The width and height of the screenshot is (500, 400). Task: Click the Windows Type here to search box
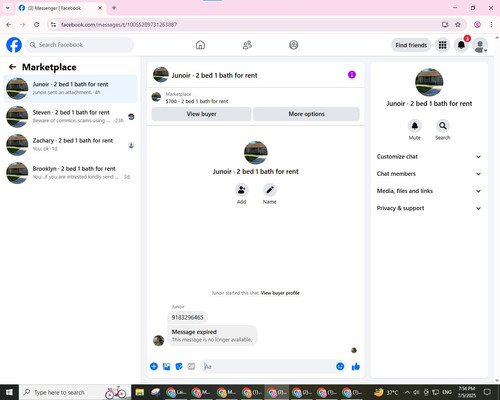coord(75,392)
